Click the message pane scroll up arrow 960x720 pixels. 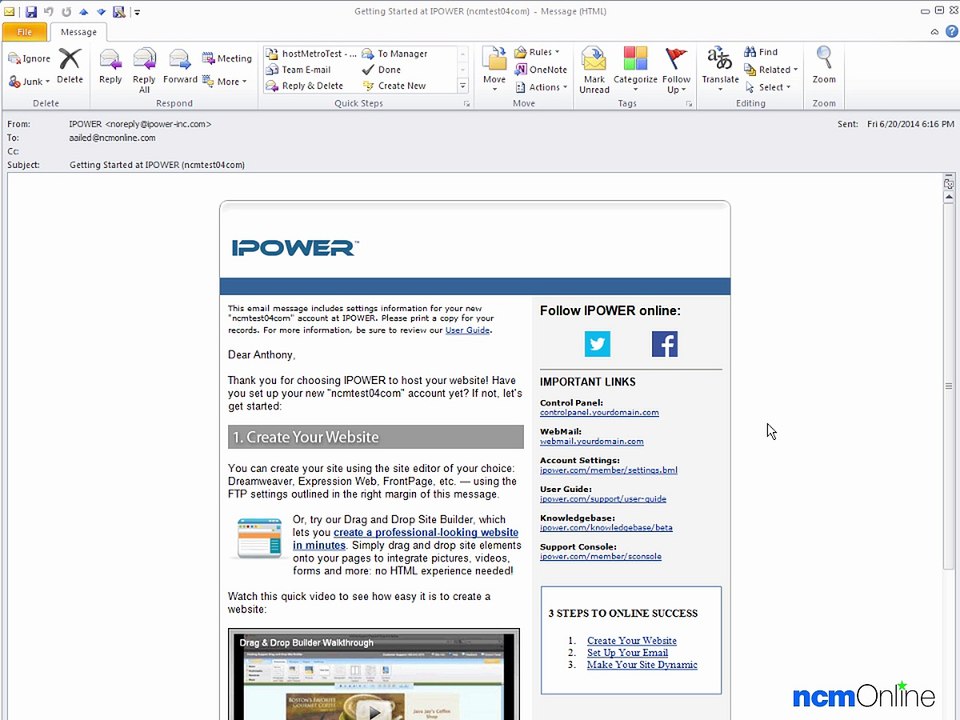(948, 197)
